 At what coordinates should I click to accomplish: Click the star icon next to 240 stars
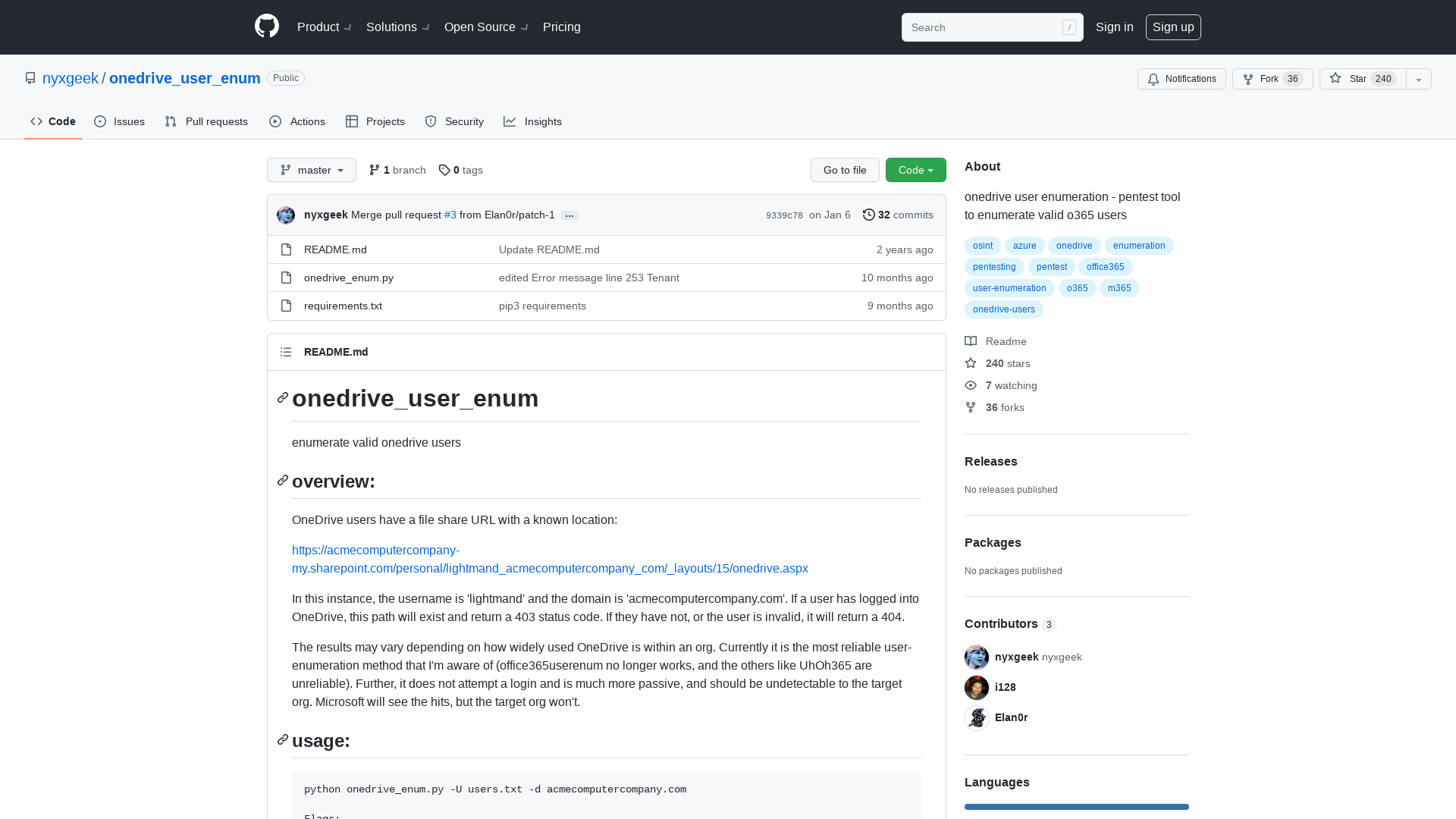971,363
